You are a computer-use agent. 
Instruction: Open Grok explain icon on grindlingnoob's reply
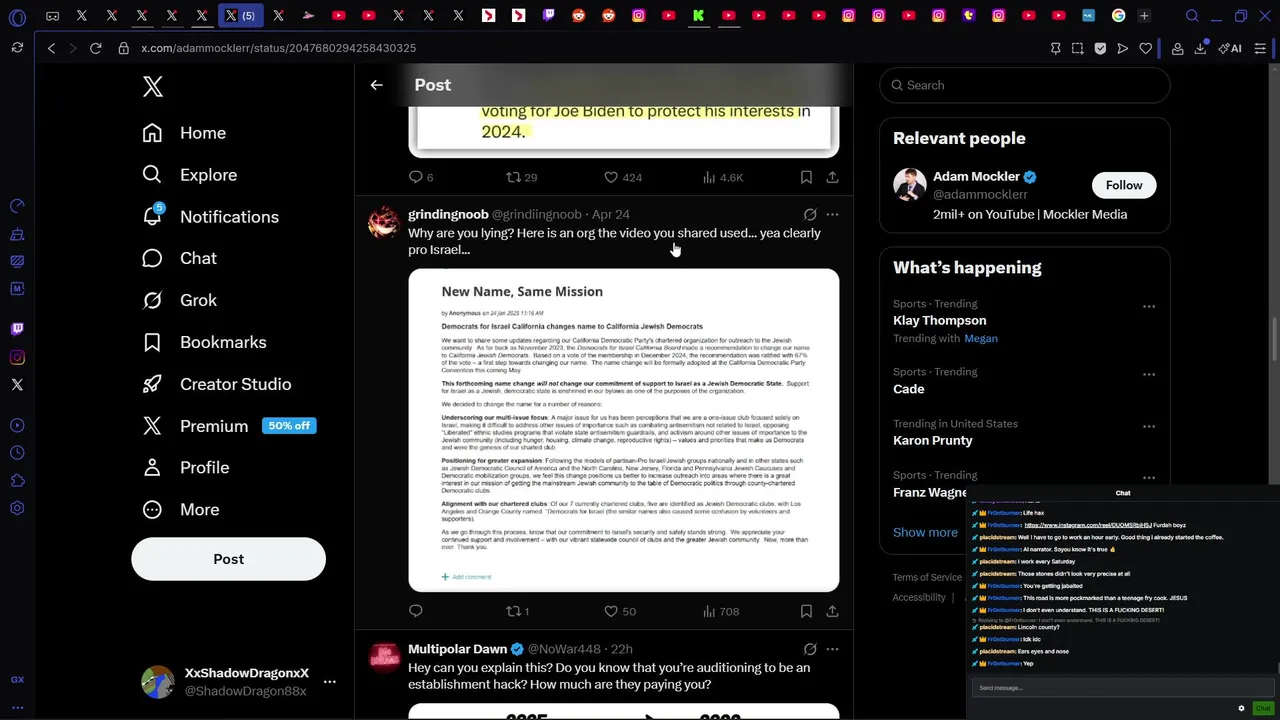pos(810,214)
